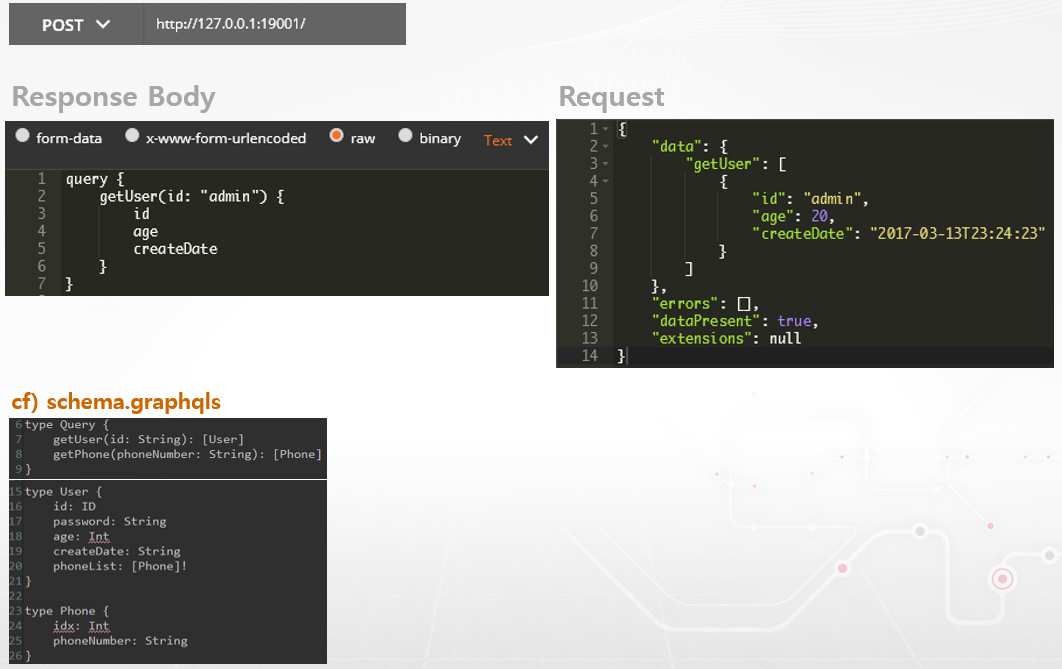Image resolution: width=1062 pixels, height=669 pixels.
Task: Click the getUser(id: "admin") query line
Action: tap(191, 197)
